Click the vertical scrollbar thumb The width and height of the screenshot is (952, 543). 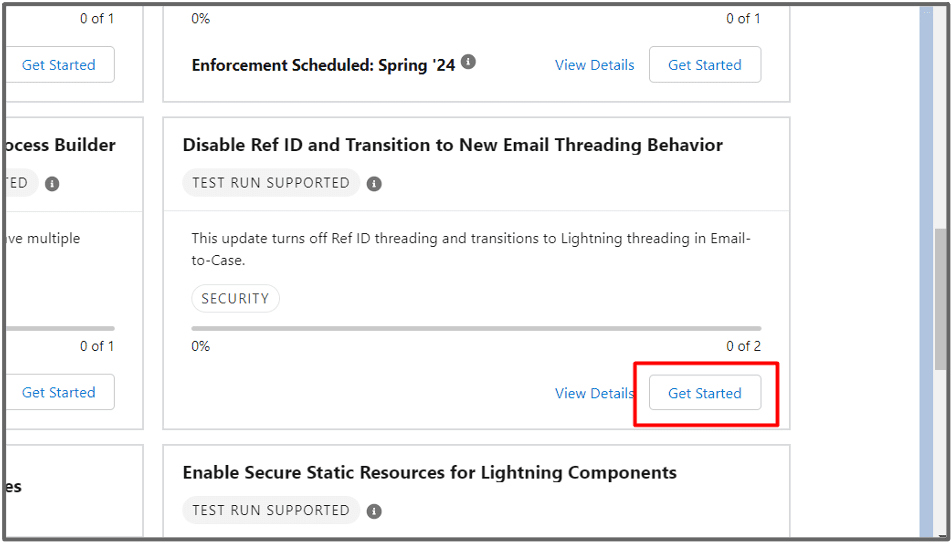[x=942, y=298]
